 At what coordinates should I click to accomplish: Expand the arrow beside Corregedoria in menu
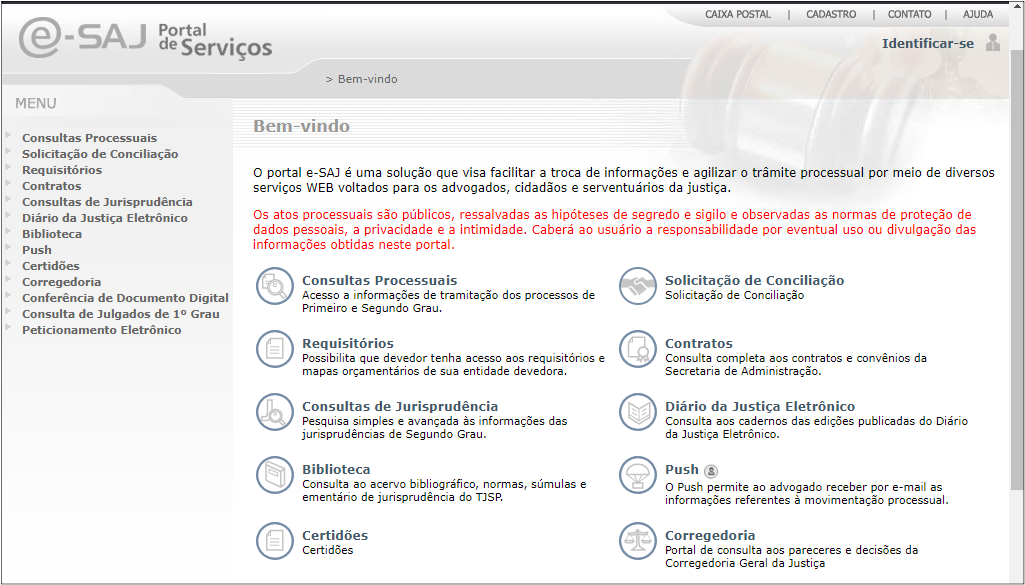tap(8, 279)
